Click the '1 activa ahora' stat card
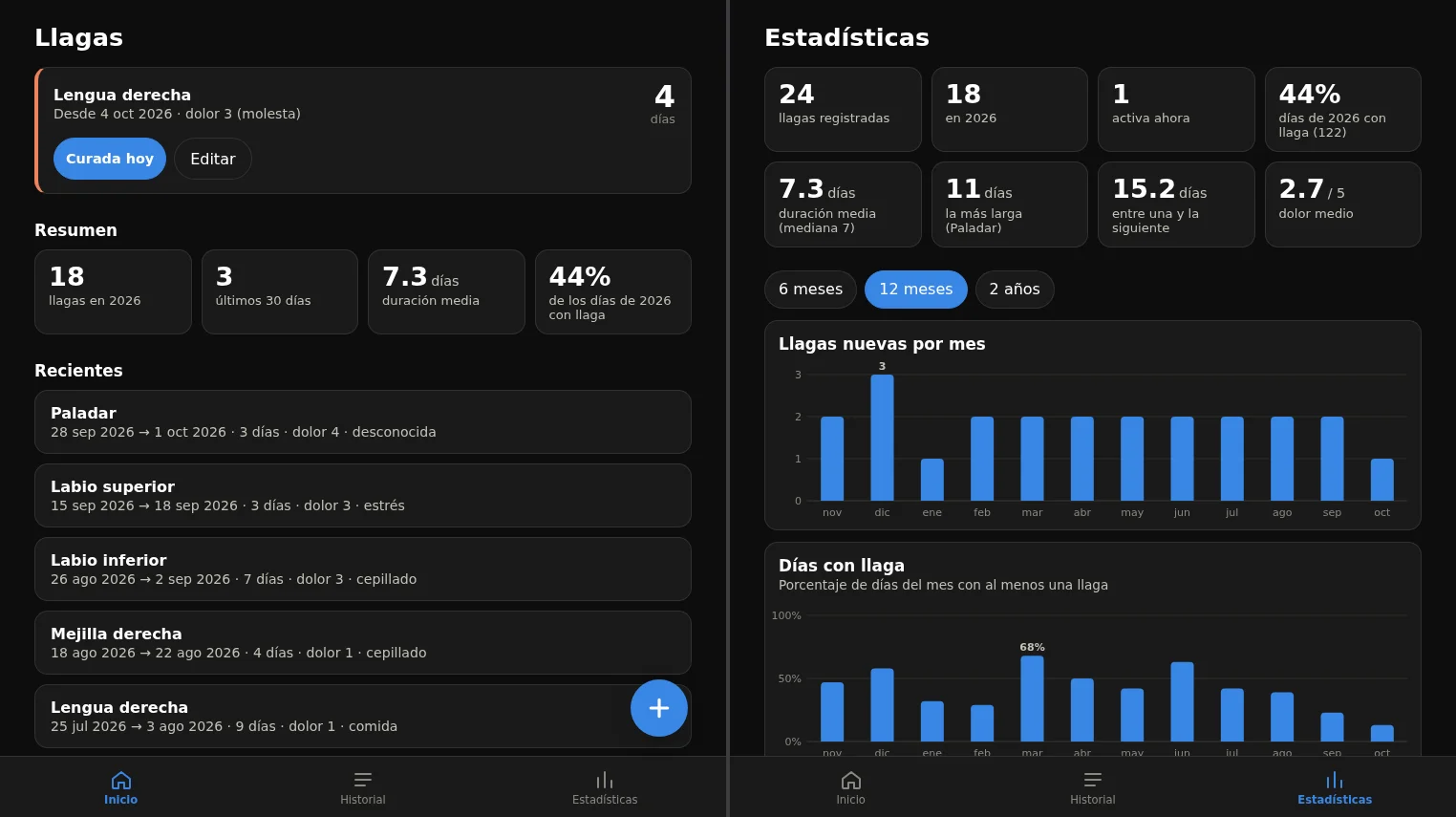The height and width of the screenshot is (817, 1456). [1176, 109]
